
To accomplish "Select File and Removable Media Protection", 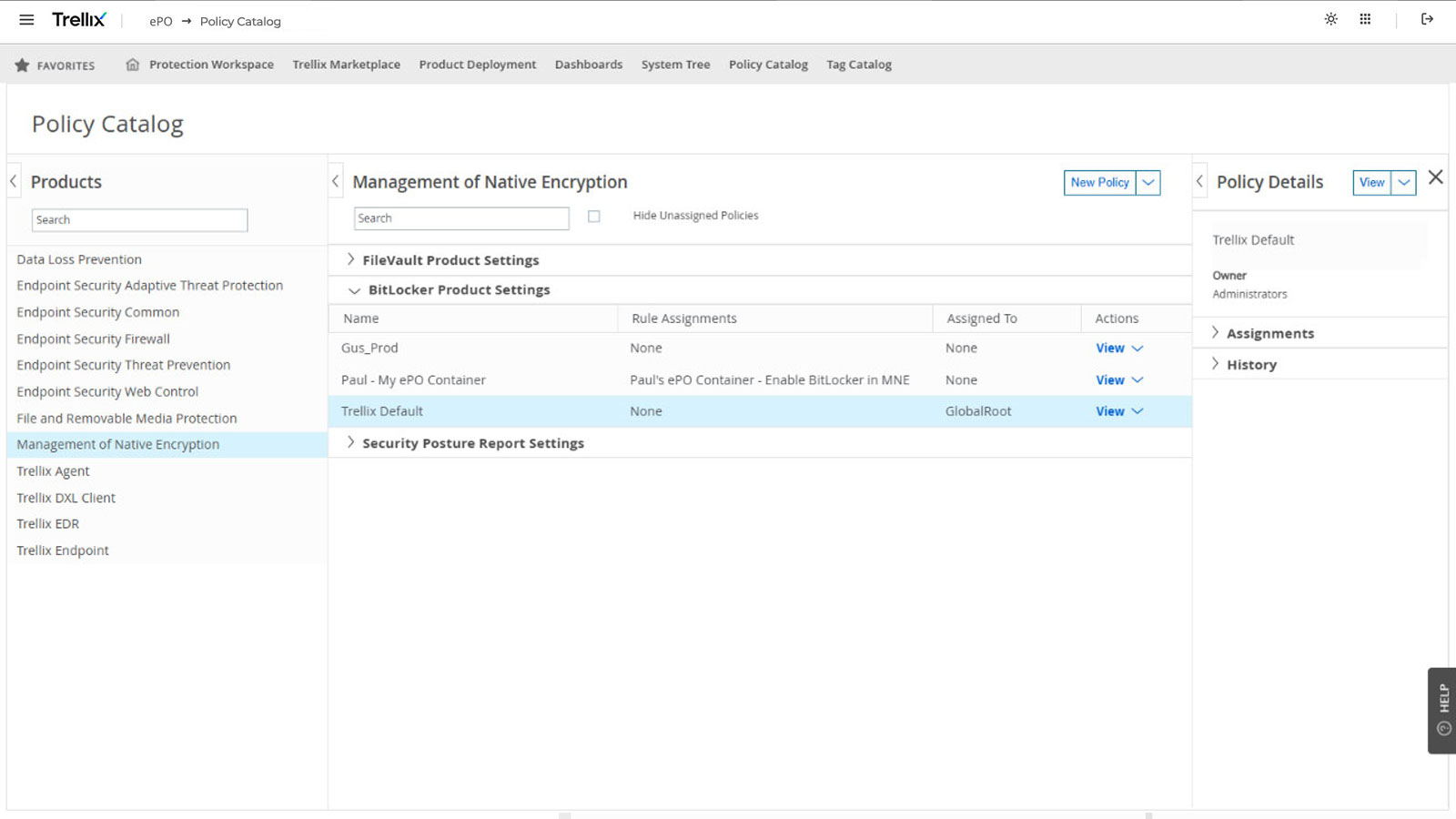I will tap(126, 419).
